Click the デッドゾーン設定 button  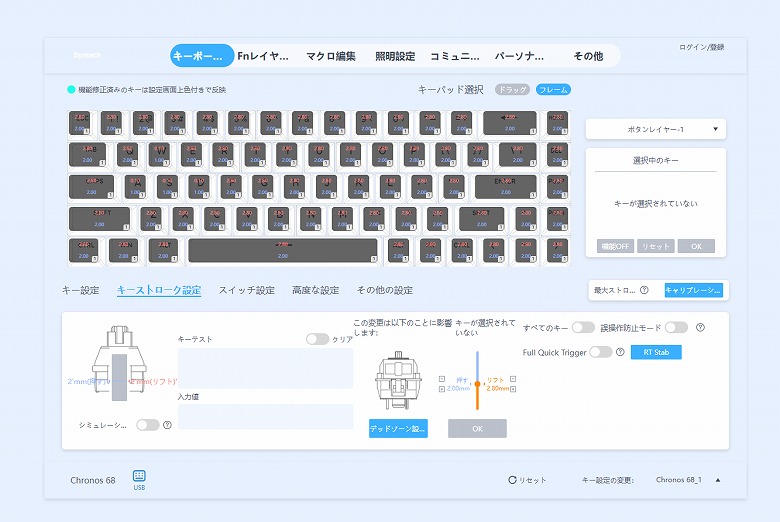pos(398,428)
